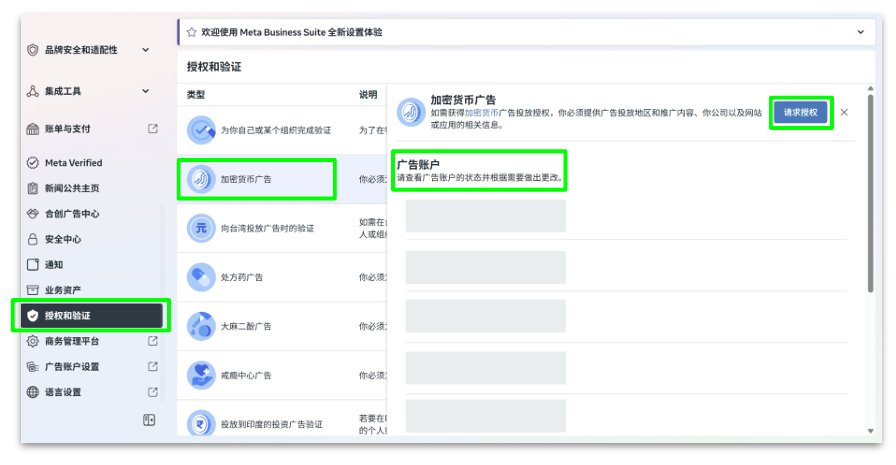Click the 安全中心 lock icon

click(x=33, y=239)
